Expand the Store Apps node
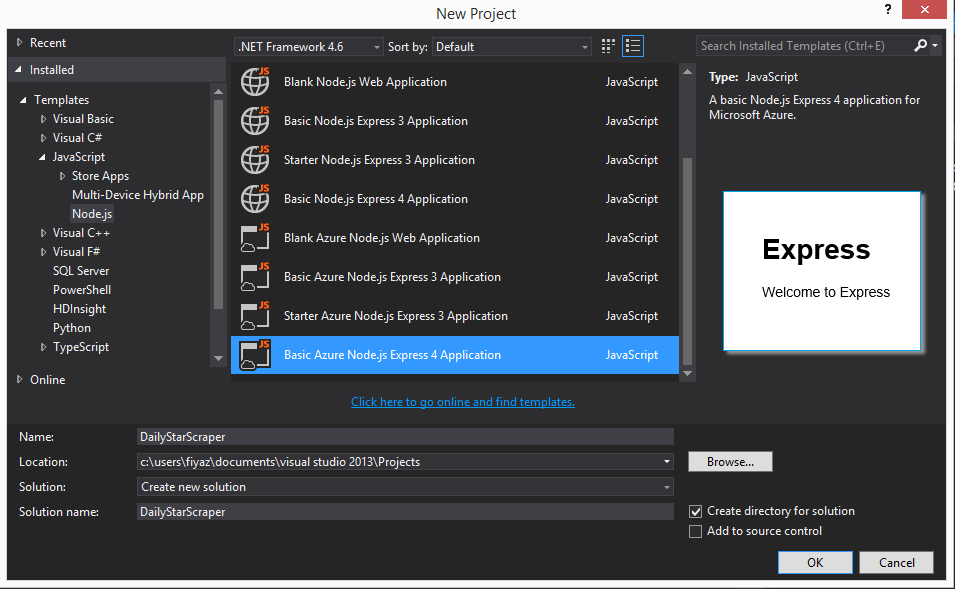955x589 pixels. (62, 176)
